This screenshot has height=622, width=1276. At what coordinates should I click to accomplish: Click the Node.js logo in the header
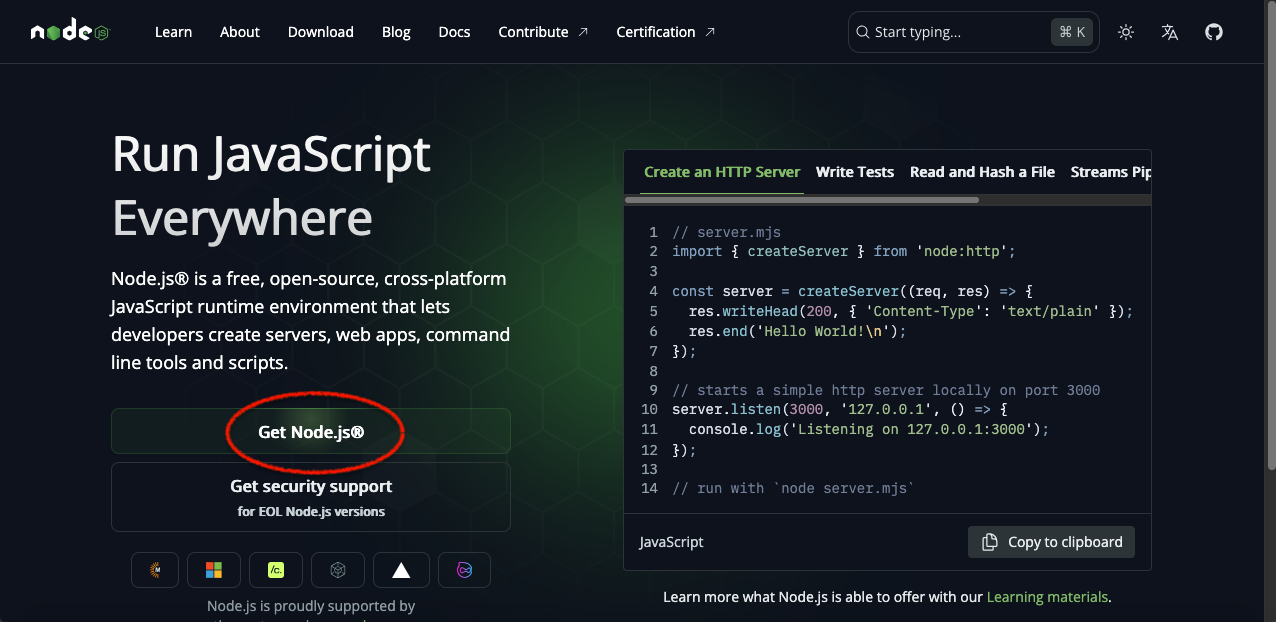click(69, 32)
